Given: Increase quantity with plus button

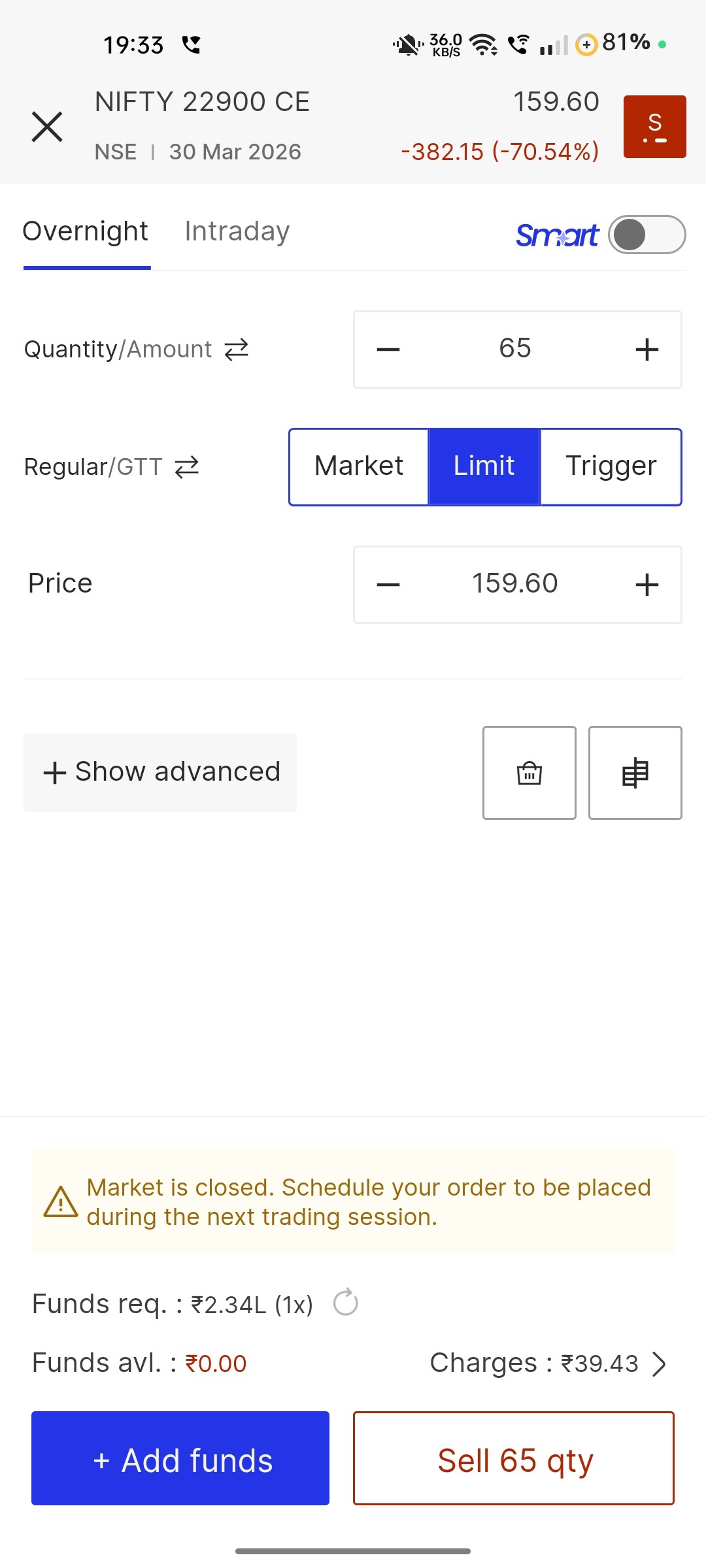Looking at the screenshot, I should [647, 350].
